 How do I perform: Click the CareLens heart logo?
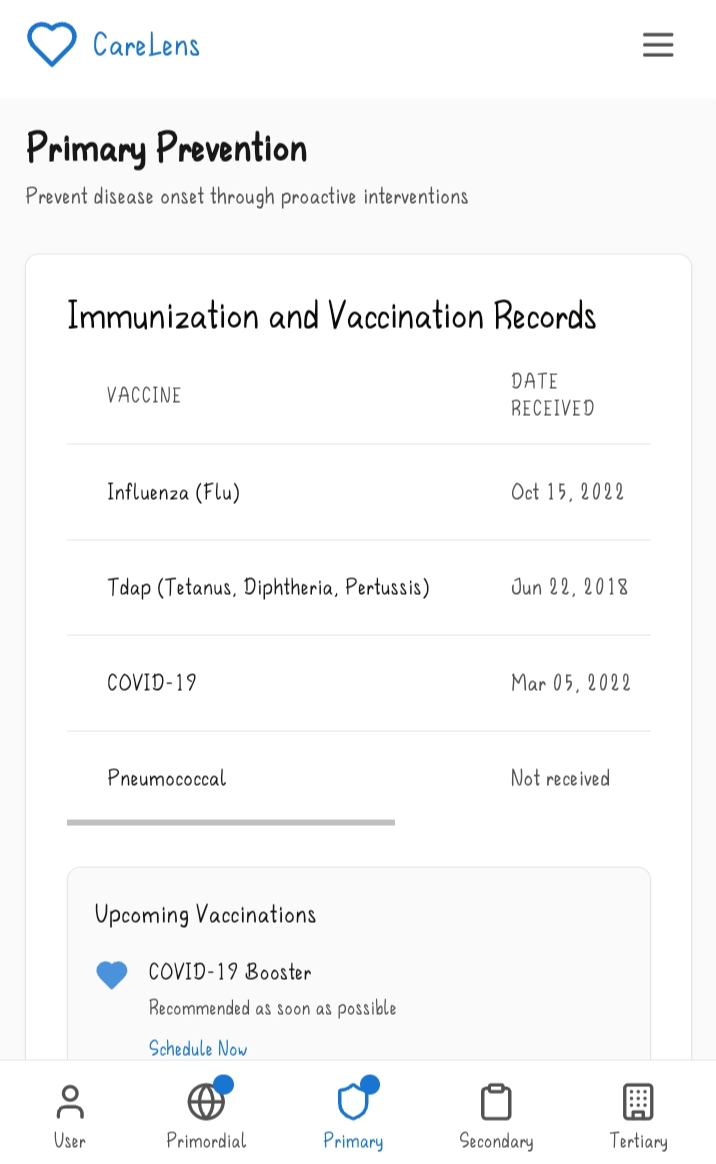[51, 45]
